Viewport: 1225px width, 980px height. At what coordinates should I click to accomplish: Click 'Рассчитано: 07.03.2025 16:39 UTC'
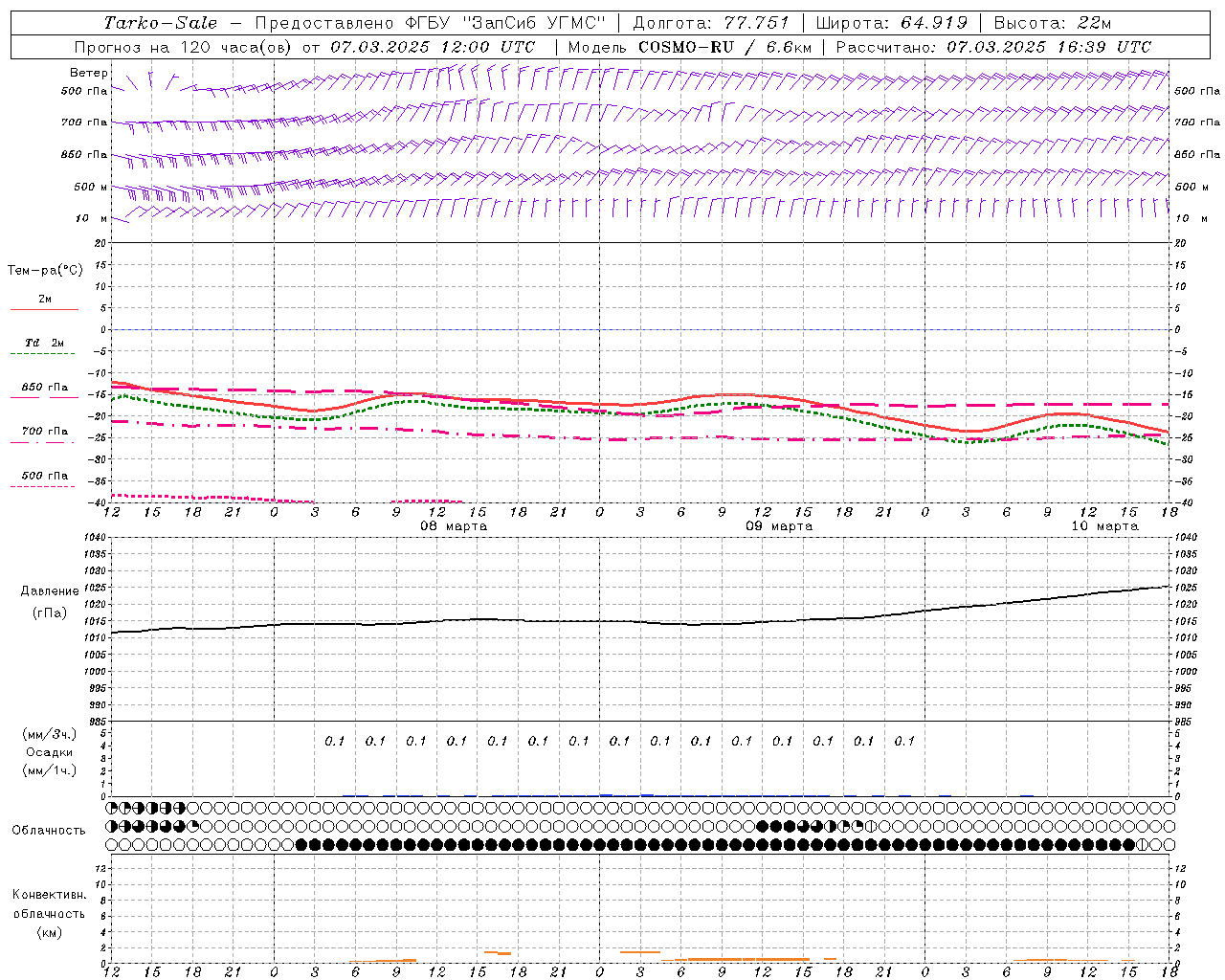(993, 47)
